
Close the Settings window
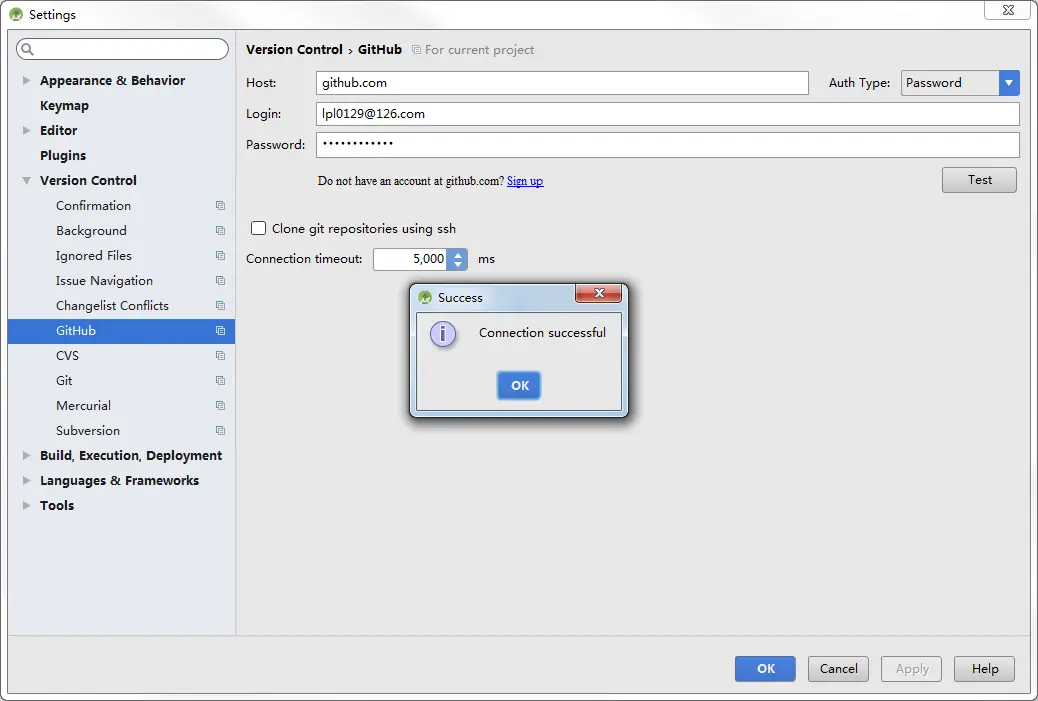tap(1008, 10)
